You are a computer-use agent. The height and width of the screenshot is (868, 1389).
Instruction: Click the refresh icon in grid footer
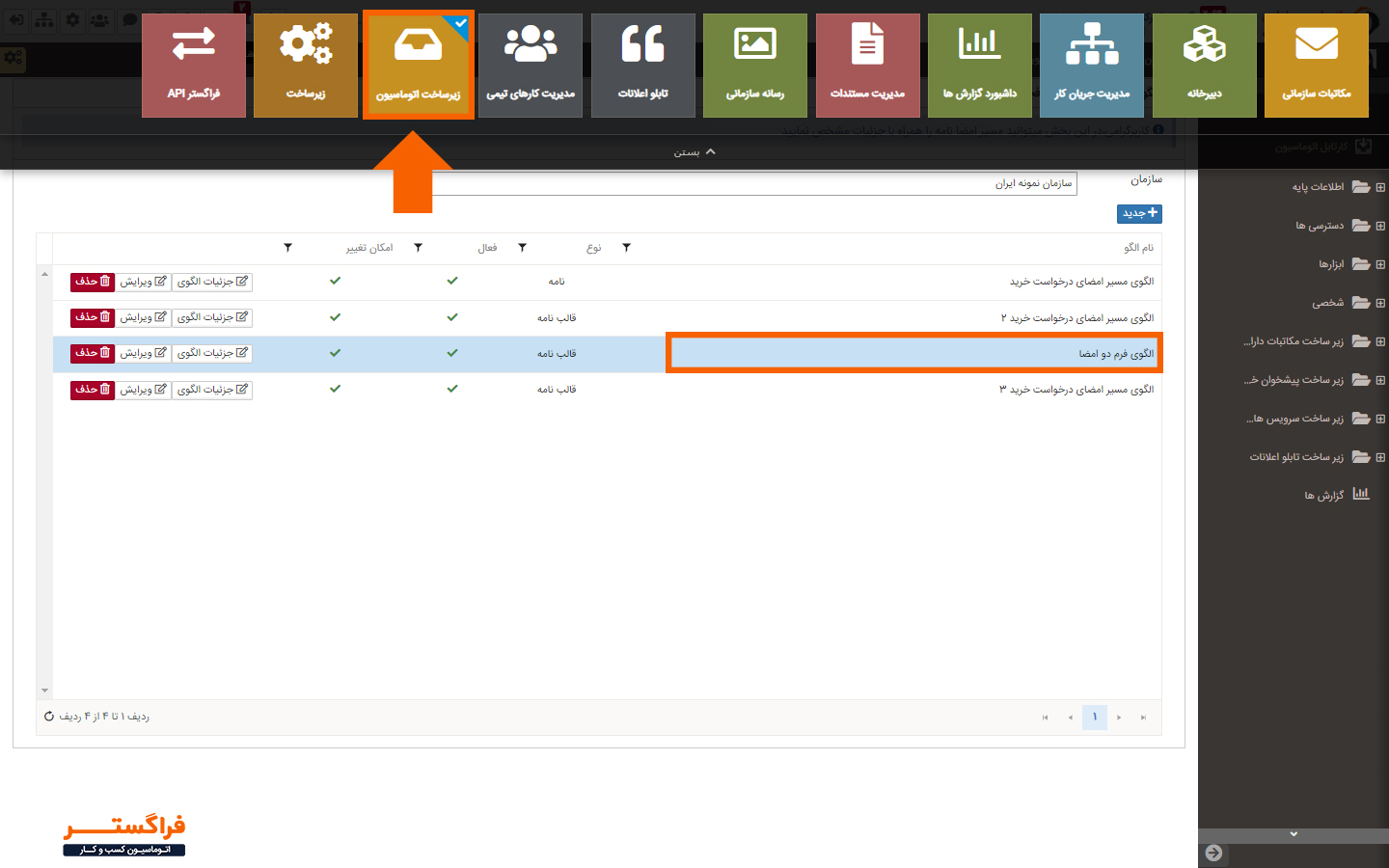[x=49, y=717]
